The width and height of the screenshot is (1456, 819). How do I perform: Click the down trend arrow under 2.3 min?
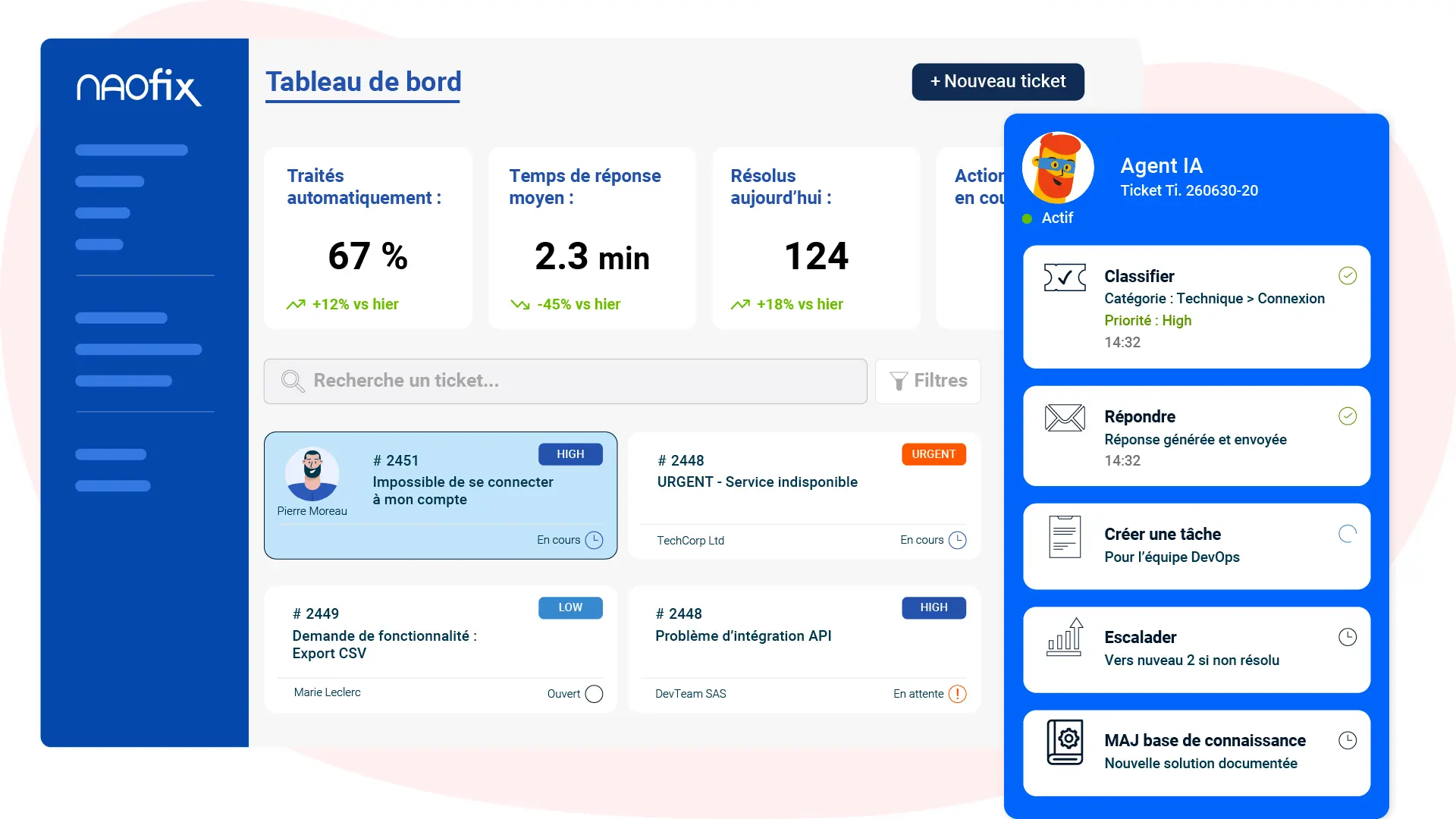pyautogui.click(x=520, y=305)
